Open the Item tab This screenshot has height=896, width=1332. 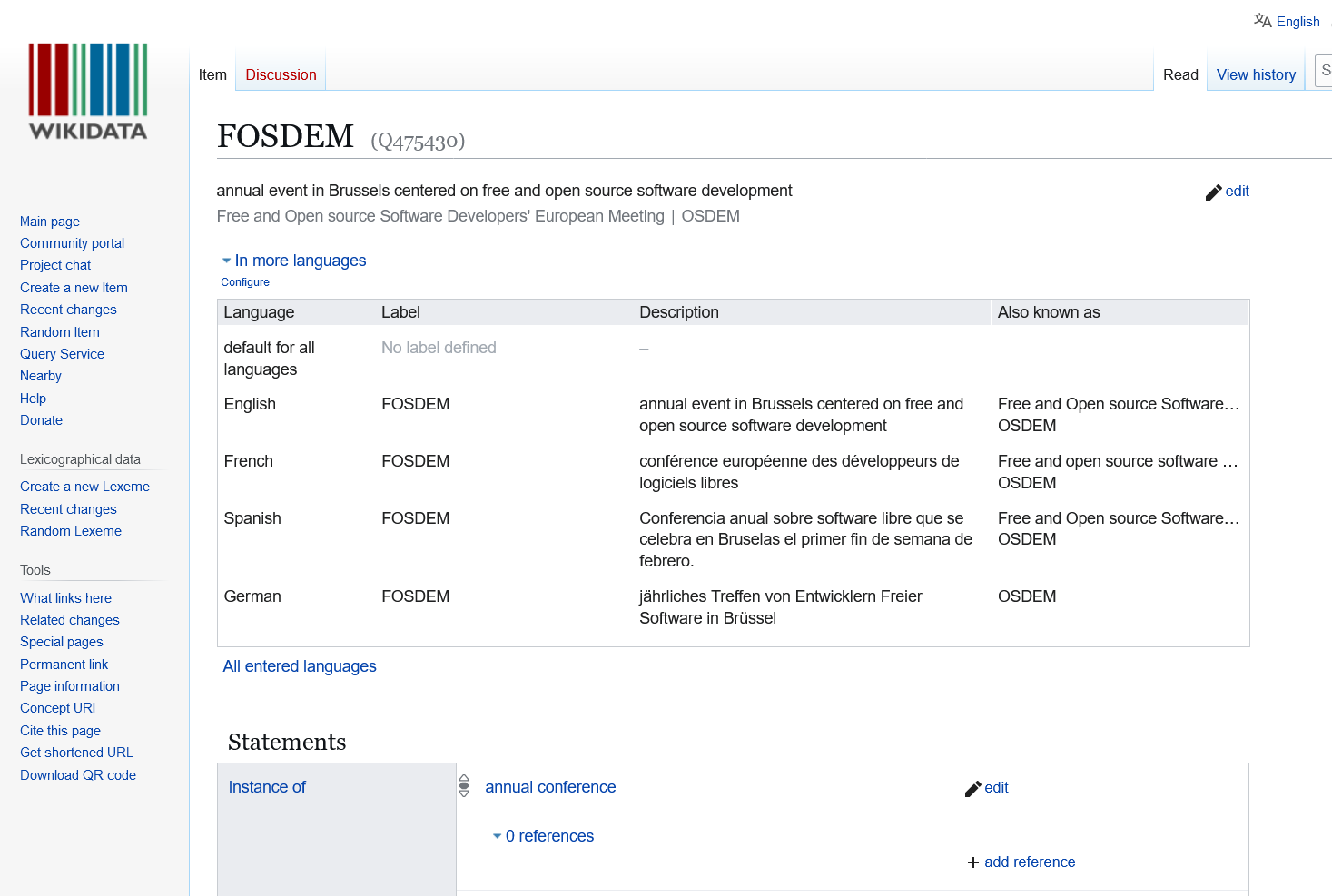coord(212,75)
